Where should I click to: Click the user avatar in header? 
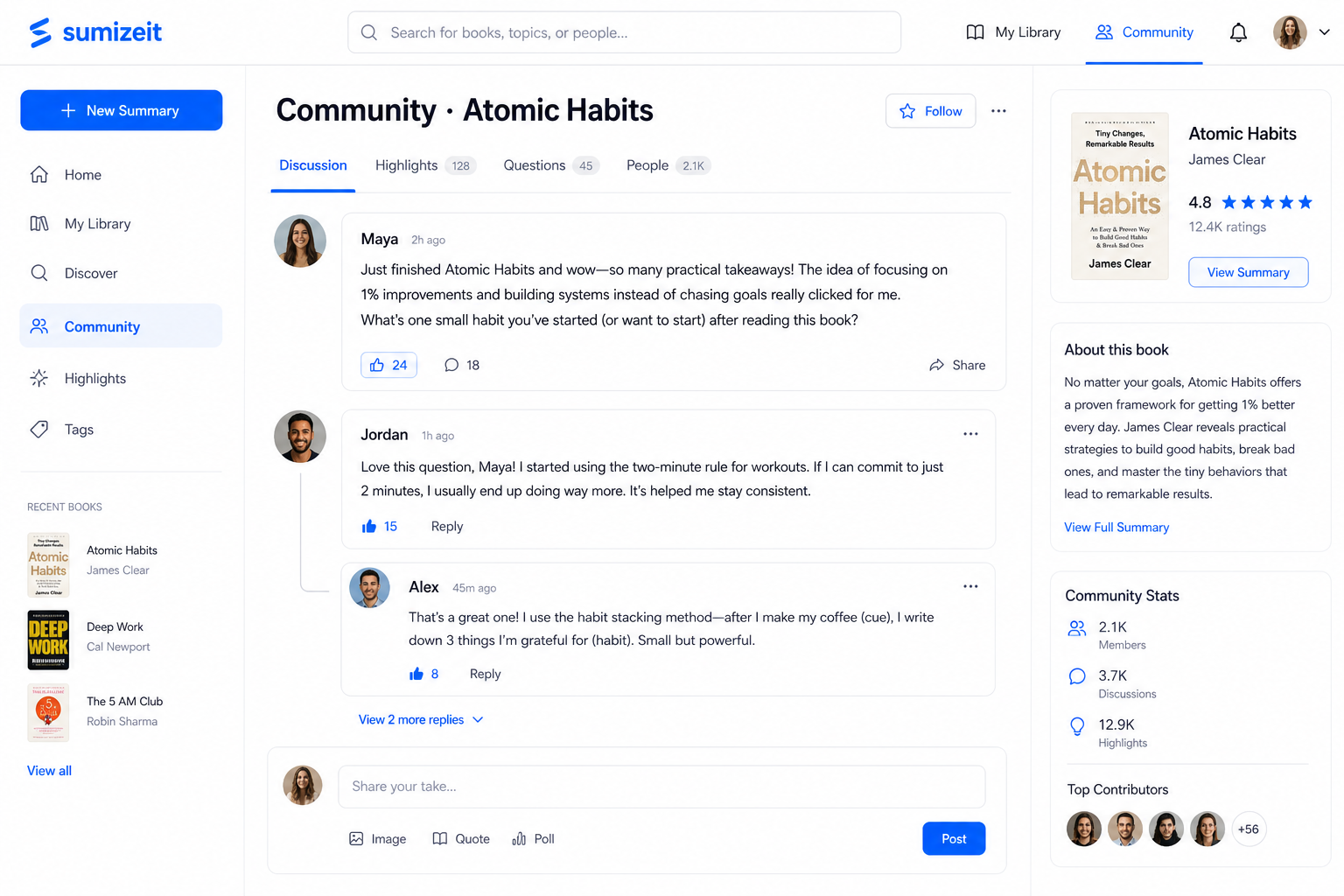(1290, 32)
